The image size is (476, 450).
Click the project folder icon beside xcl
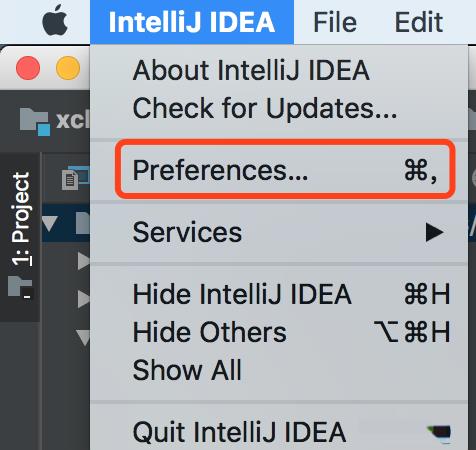pos(35,121)
